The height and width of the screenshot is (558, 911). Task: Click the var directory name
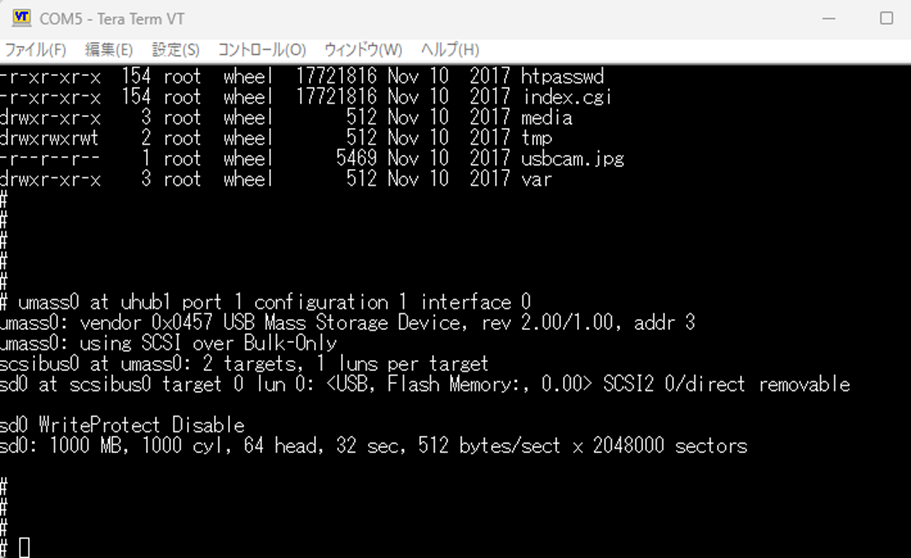coord(537,179)
